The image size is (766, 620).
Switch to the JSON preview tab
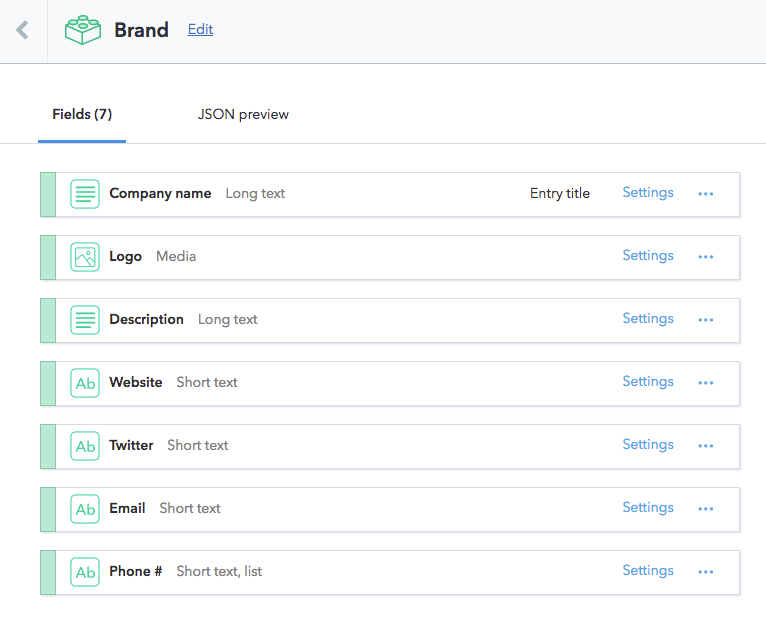(243, 114)
